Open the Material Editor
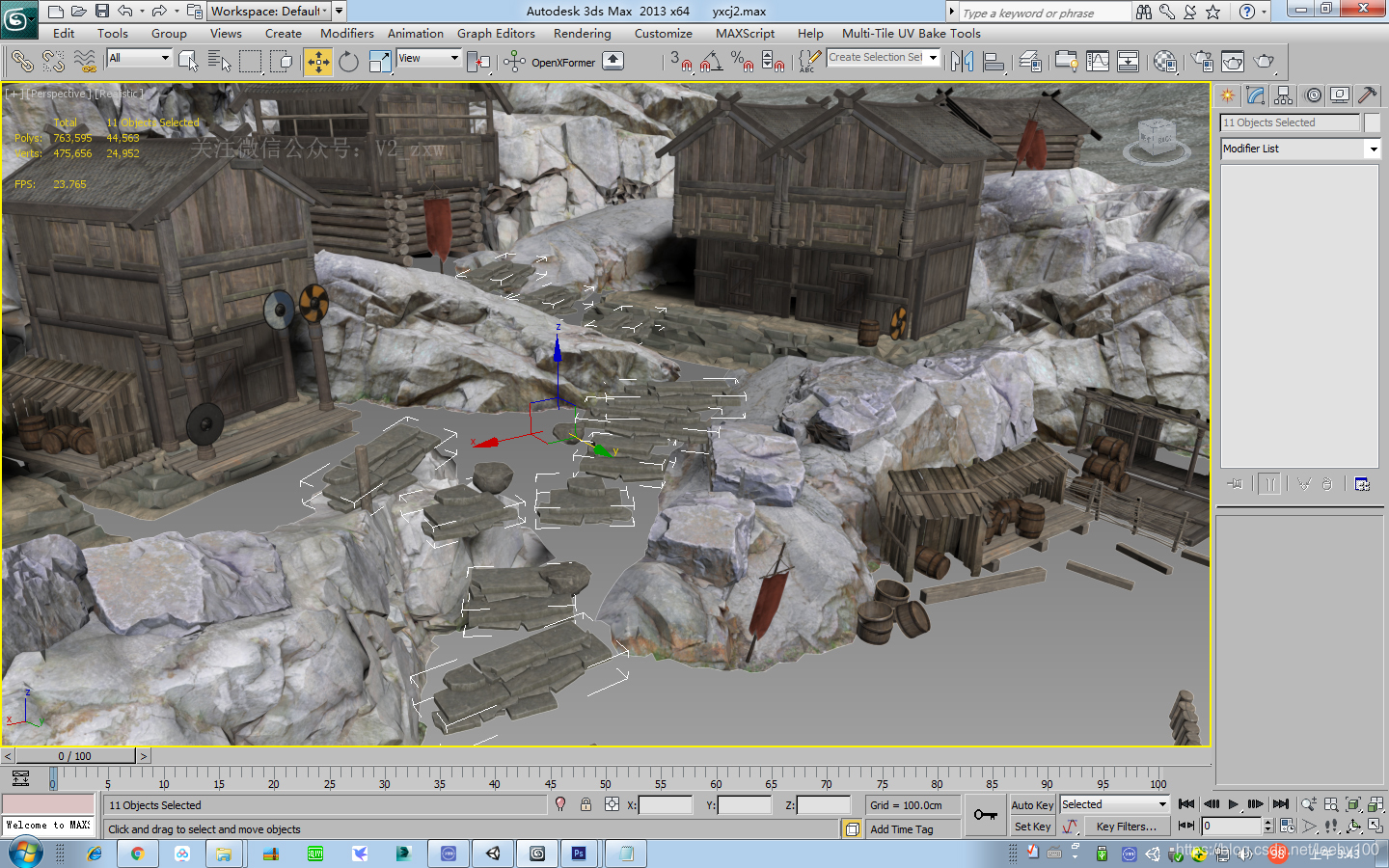1389x868 pixels. (1165, 62)
